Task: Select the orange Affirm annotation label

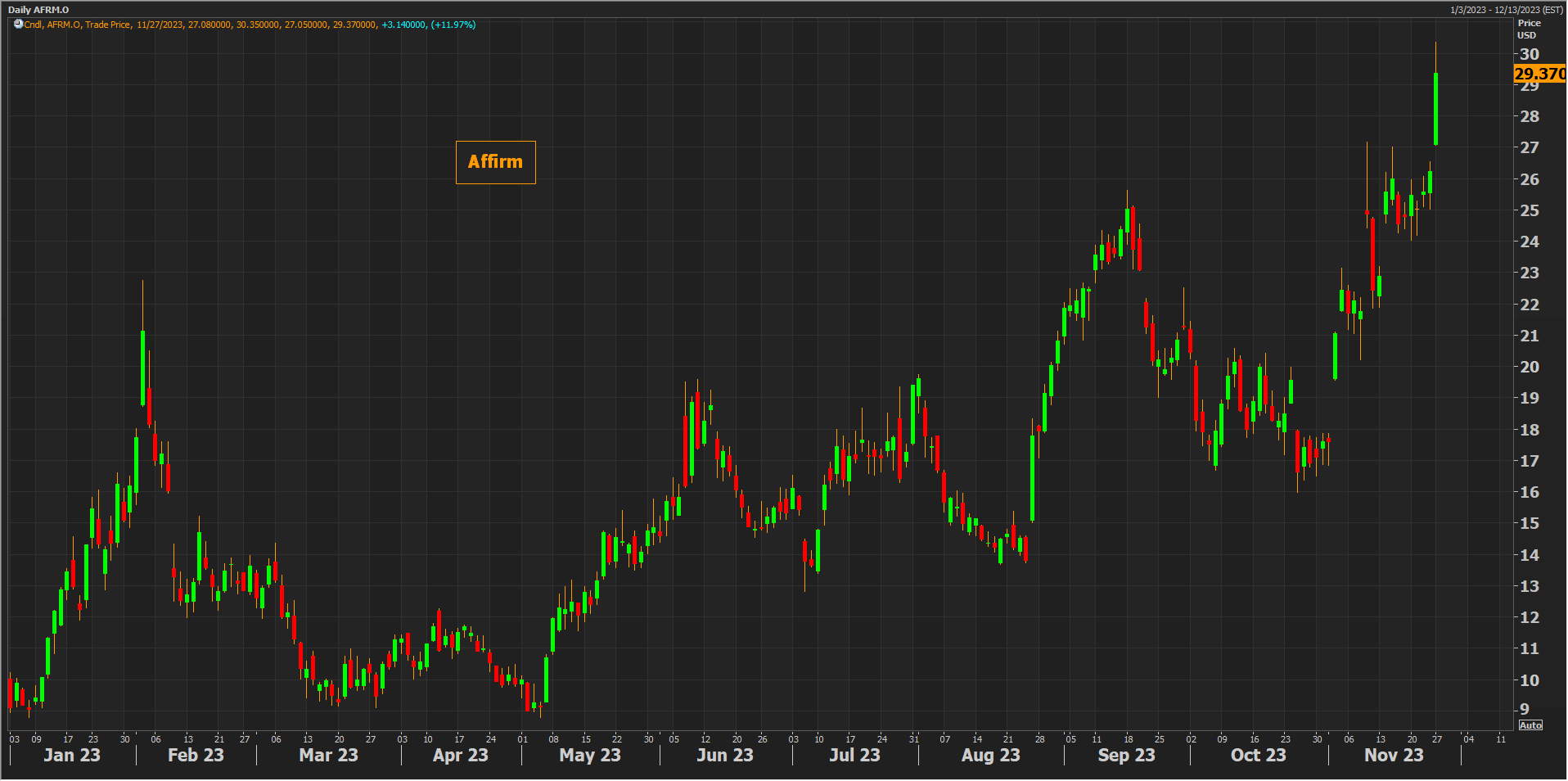Action: (495, 162)
